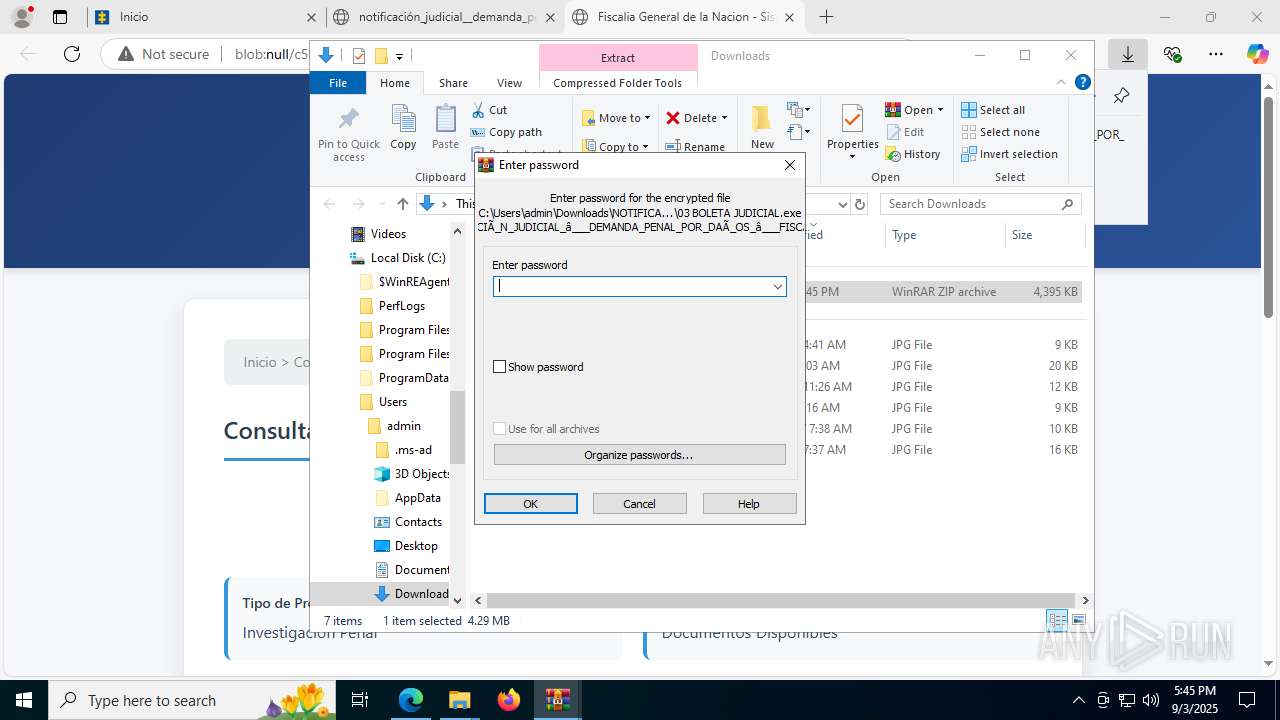Open the Quick Access toolbar customize arrow
1280x720 pixels.
pyautogui.click(x=399, y=56)
